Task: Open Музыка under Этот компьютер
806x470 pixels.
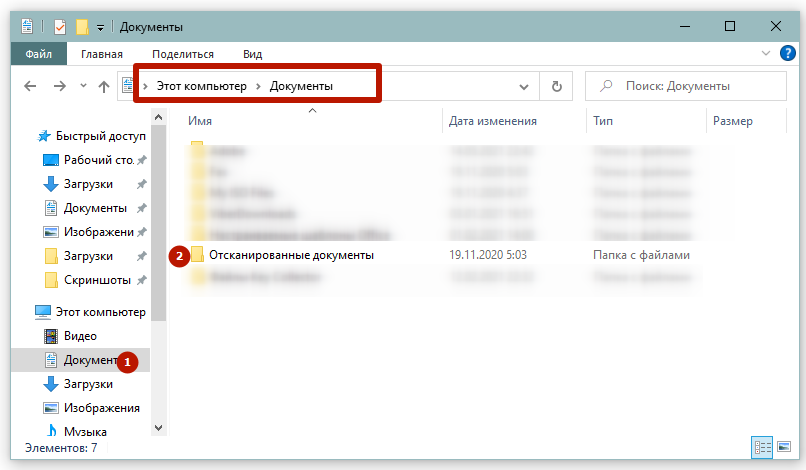Action: click(x=85, y=431)
